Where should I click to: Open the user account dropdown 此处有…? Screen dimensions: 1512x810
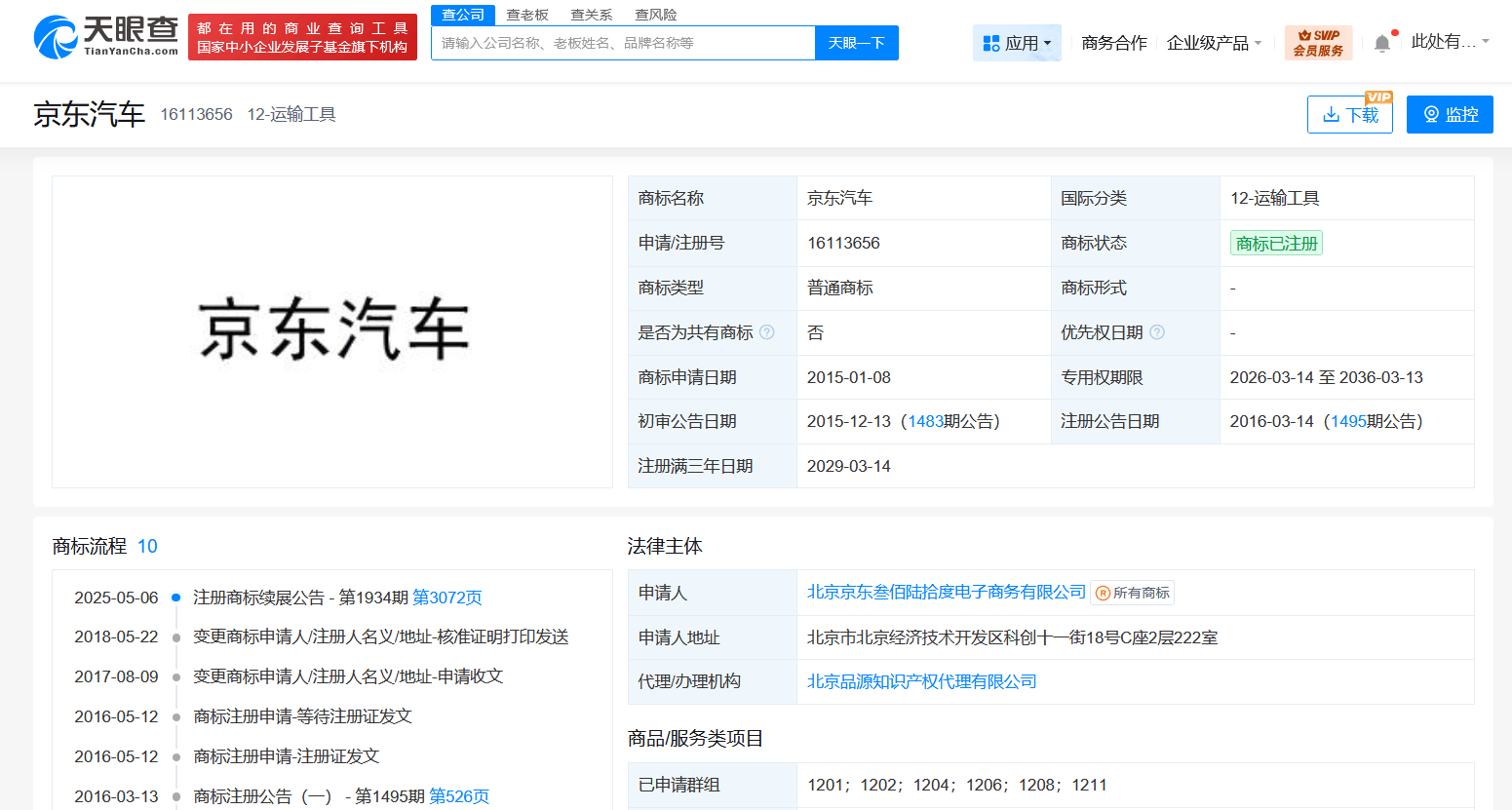(1450, 42)
